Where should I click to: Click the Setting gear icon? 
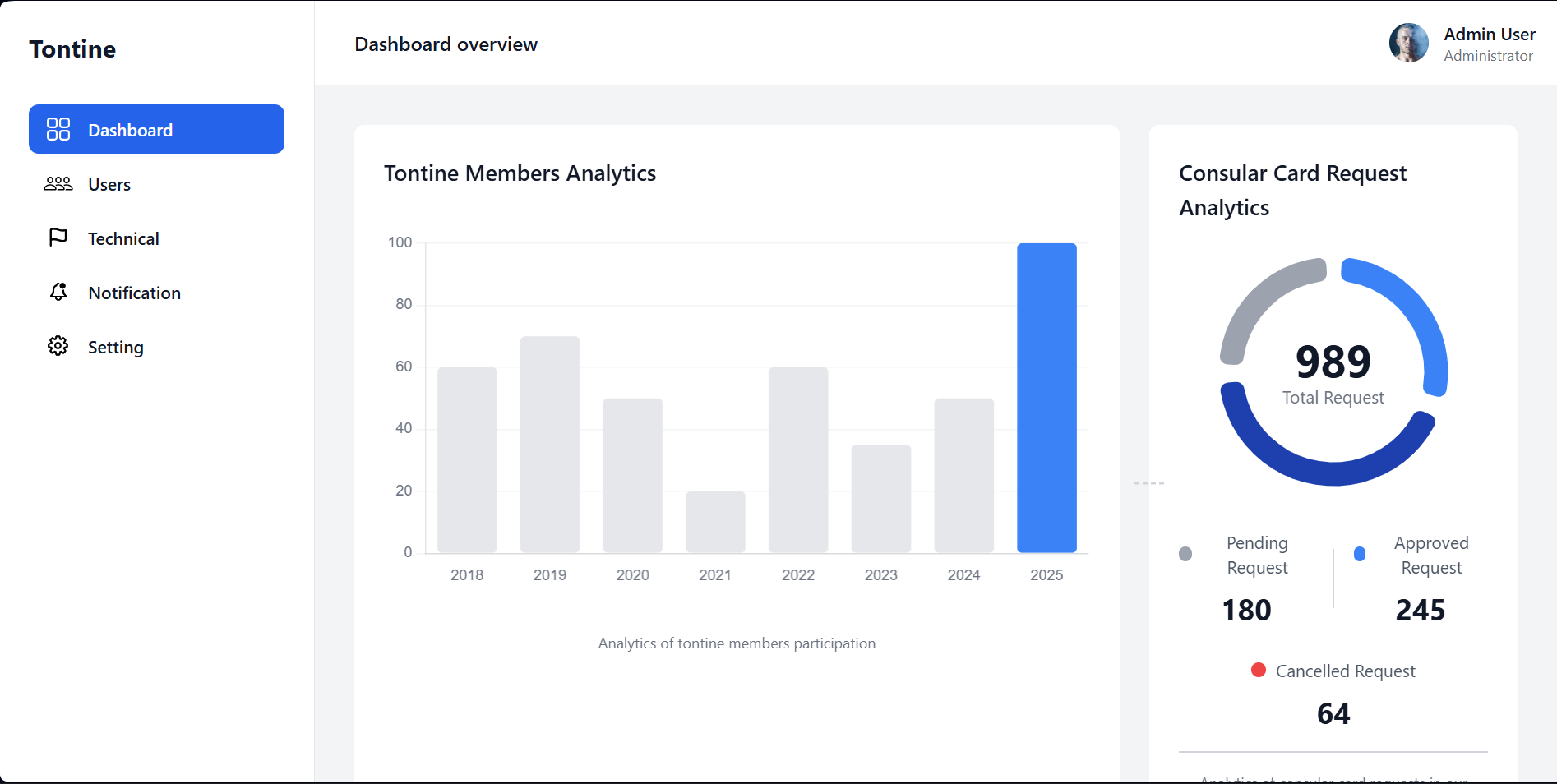click(58, 346)
